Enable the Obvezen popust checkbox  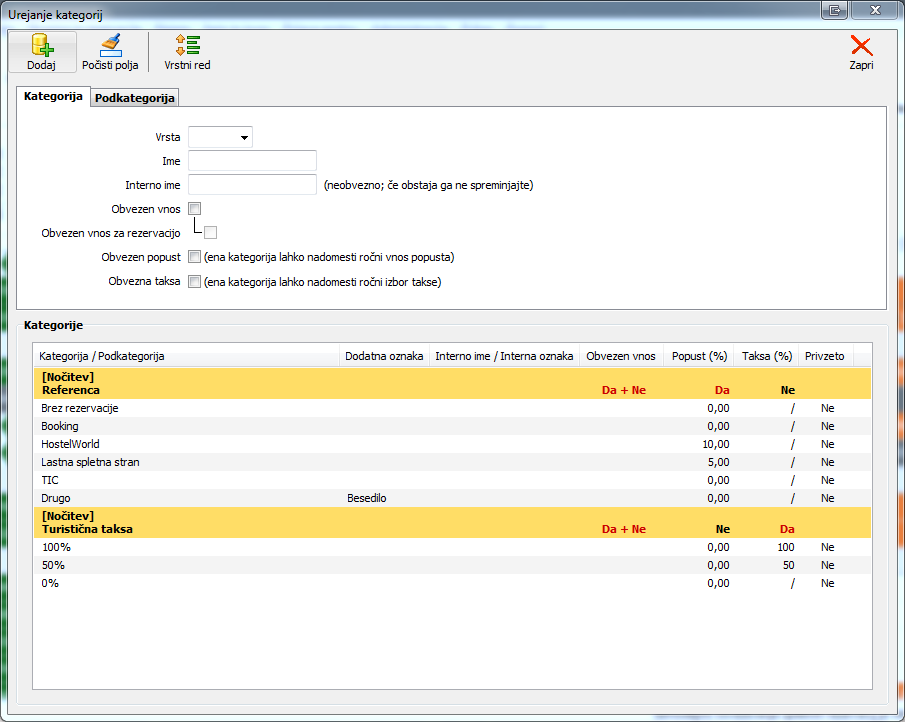coord(195,257)
